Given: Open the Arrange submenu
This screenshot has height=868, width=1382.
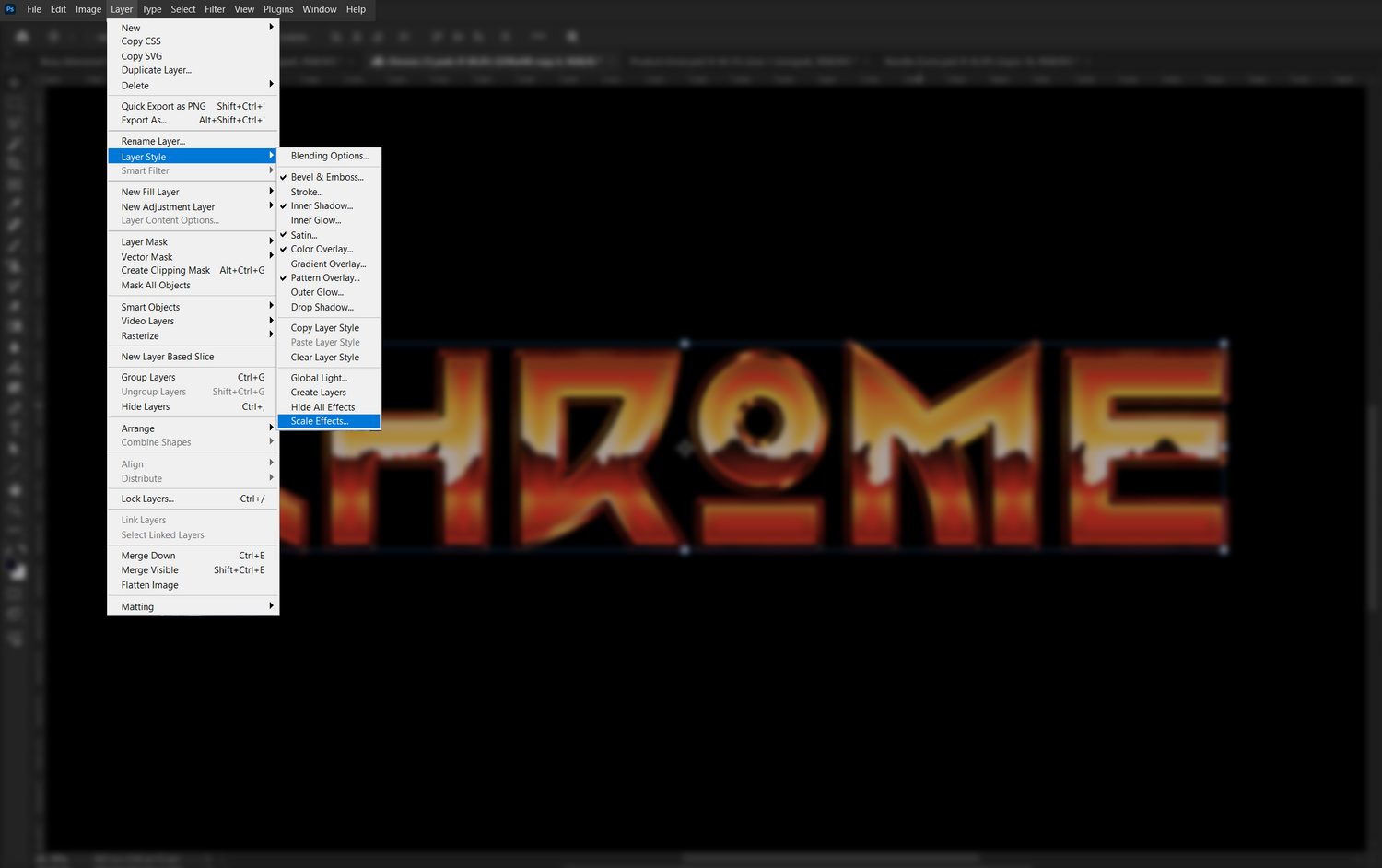Looking at the screenshot, I should click(193, 428).
